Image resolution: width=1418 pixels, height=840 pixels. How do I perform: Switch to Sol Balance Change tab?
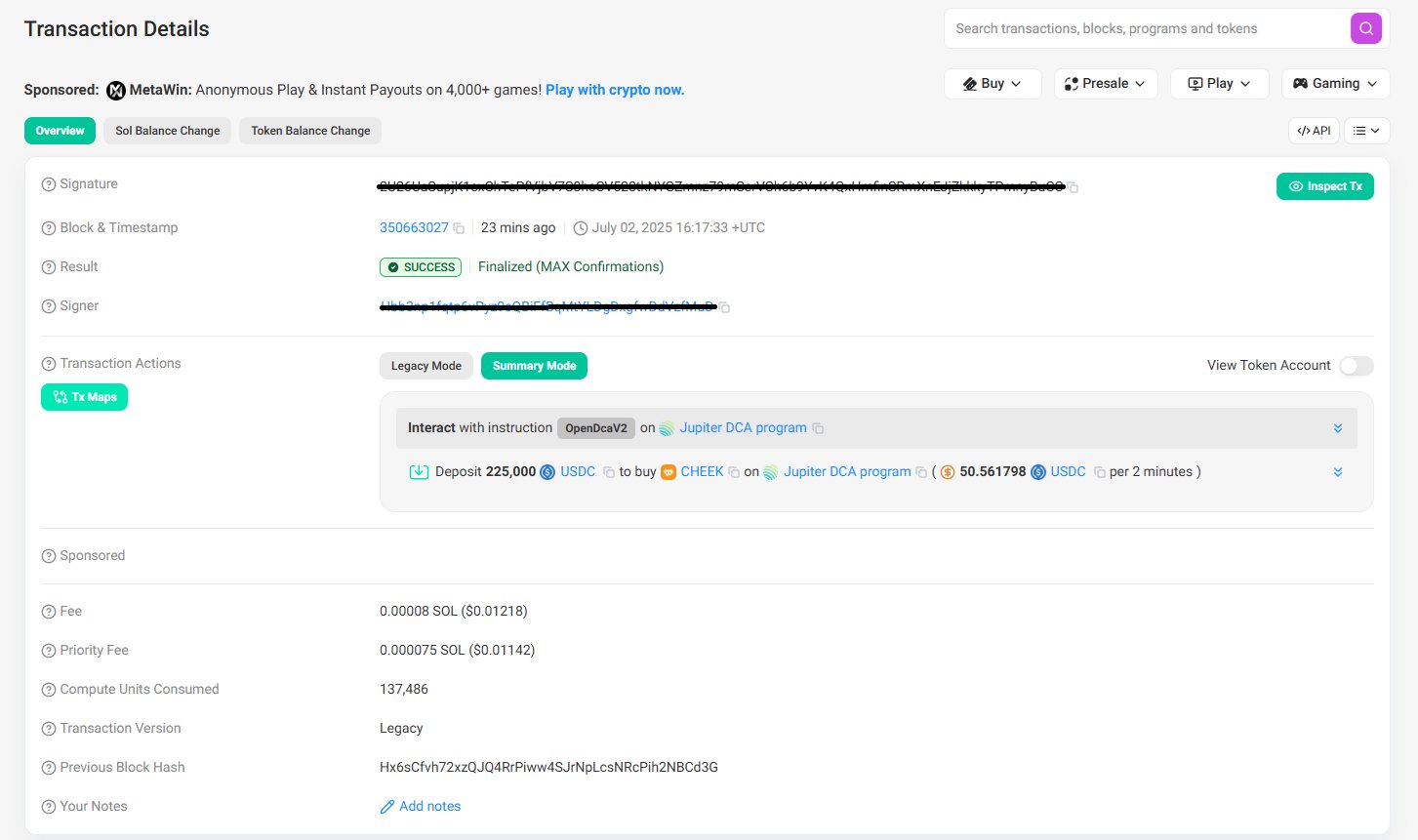pos(168,131)
